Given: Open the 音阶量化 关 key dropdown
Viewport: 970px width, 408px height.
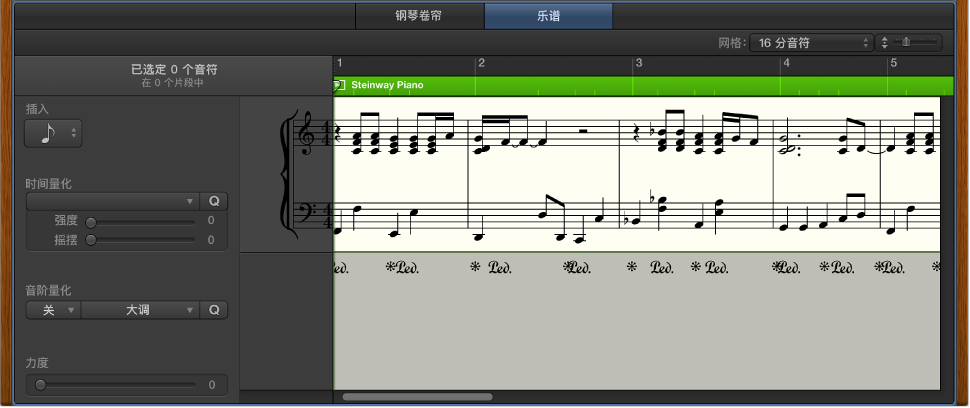Looking at the screenshot, I should pos(53,310).
